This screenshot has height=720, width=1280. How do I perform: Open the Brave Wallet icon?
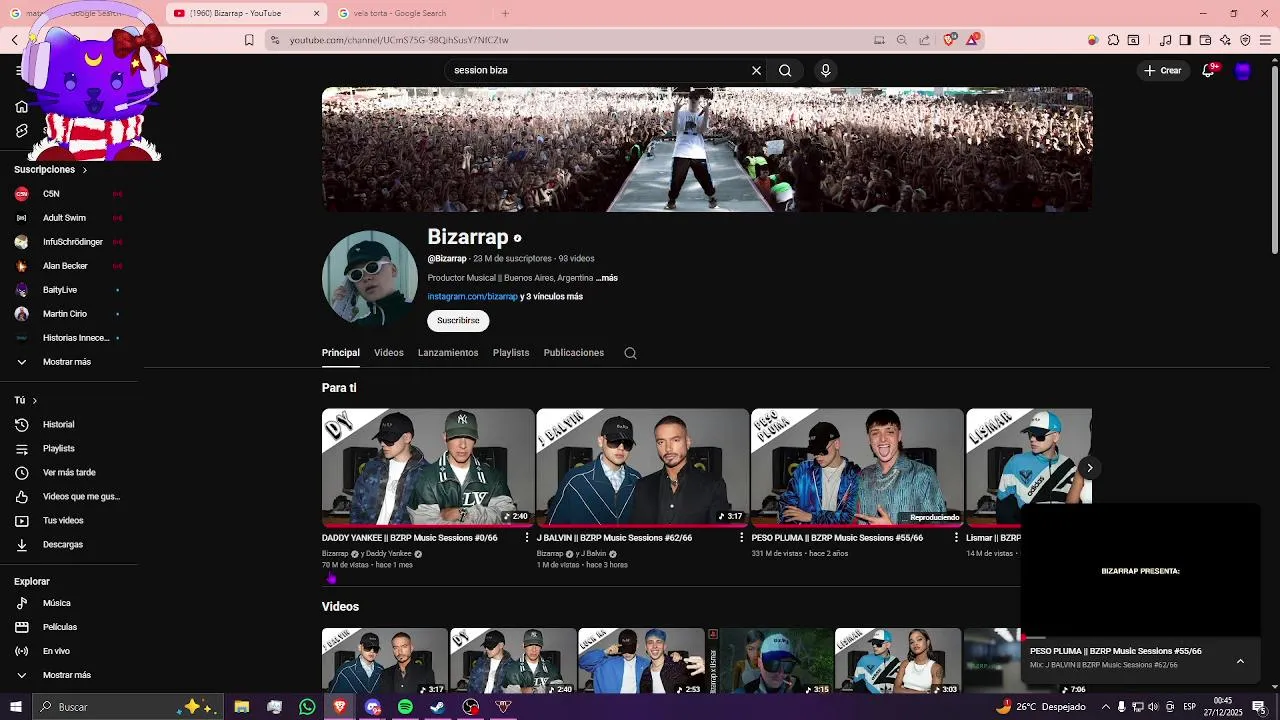click(1205, 40)
